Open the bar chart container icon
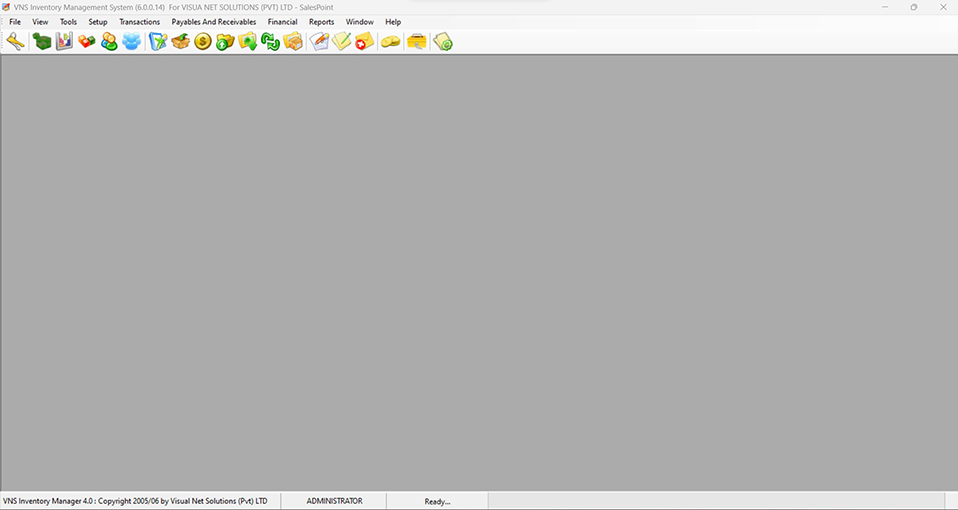 [64, 42]
